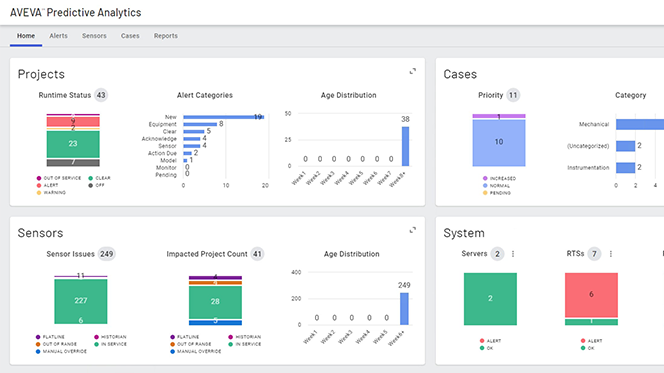Screen dimensions: 664x373
Task: Select the New bar in Alert Categories
Action: point(224,117)
